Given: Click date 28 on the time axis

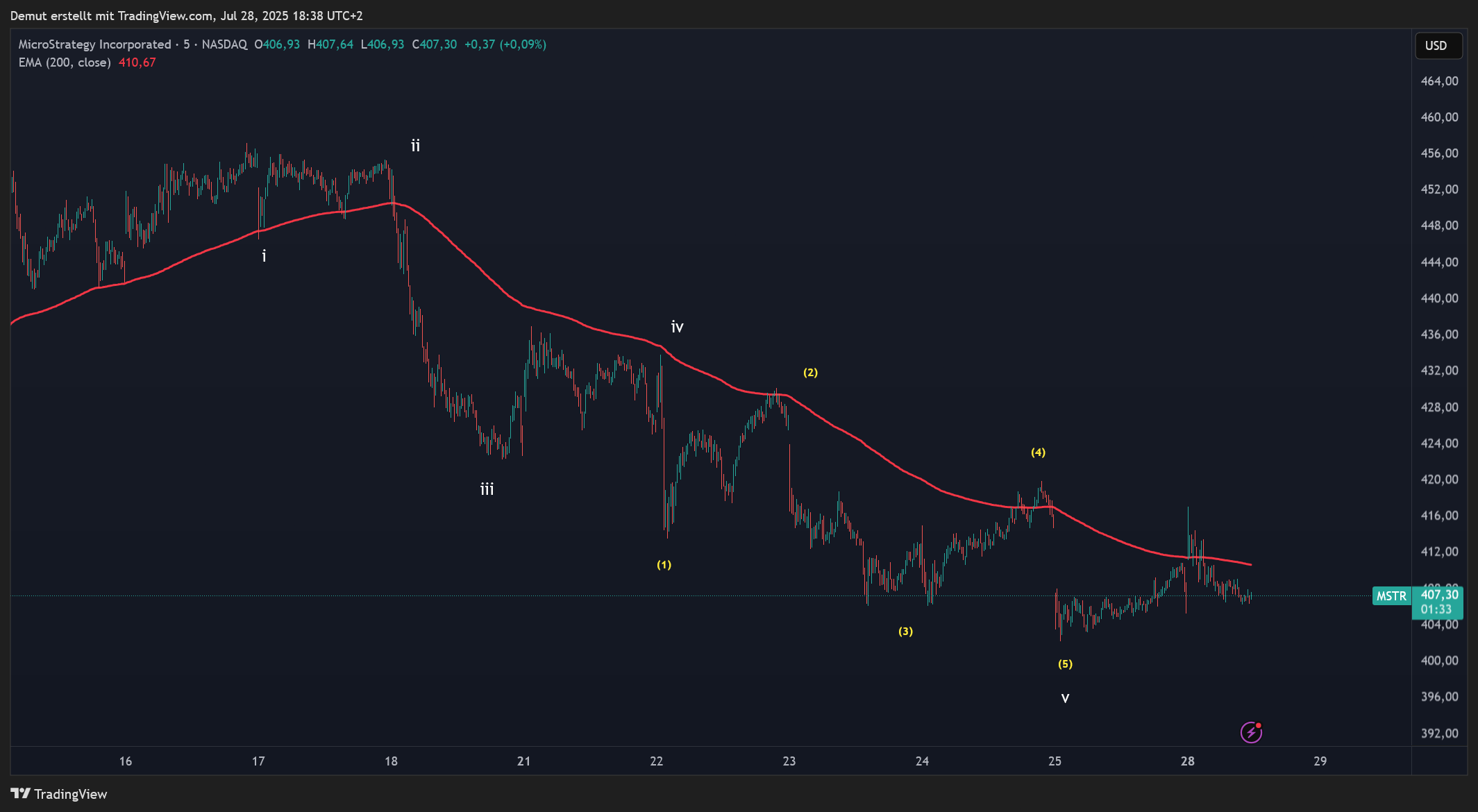Looking at the screenshot, I should click(1187, 761).
